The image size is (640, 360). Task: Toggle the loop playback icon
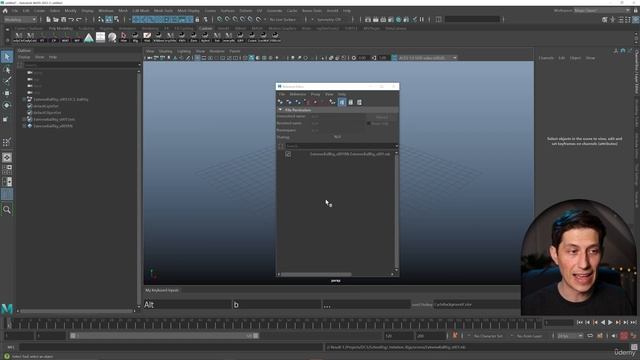pyautogui.click(x=590, y=336)
